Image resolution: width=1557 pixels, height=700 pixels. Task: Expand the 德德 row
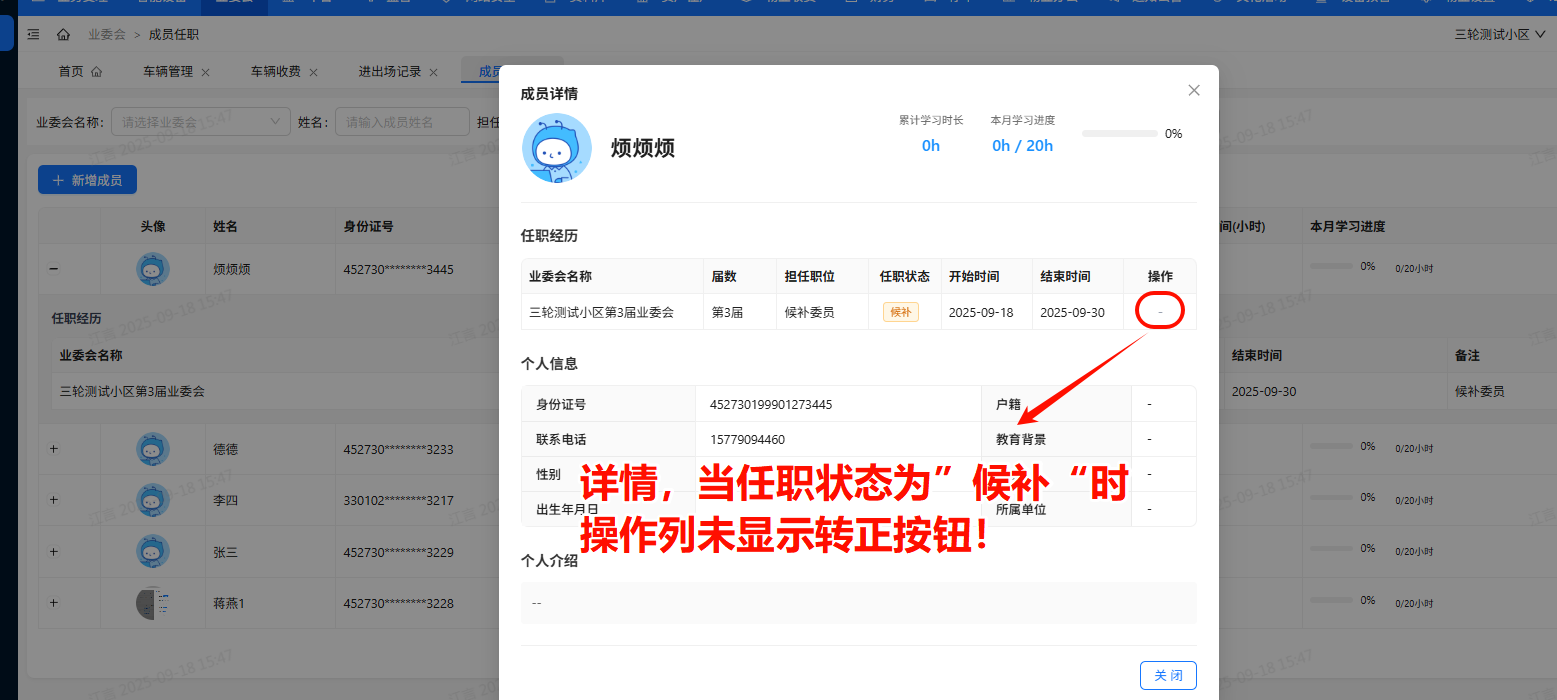54,450
